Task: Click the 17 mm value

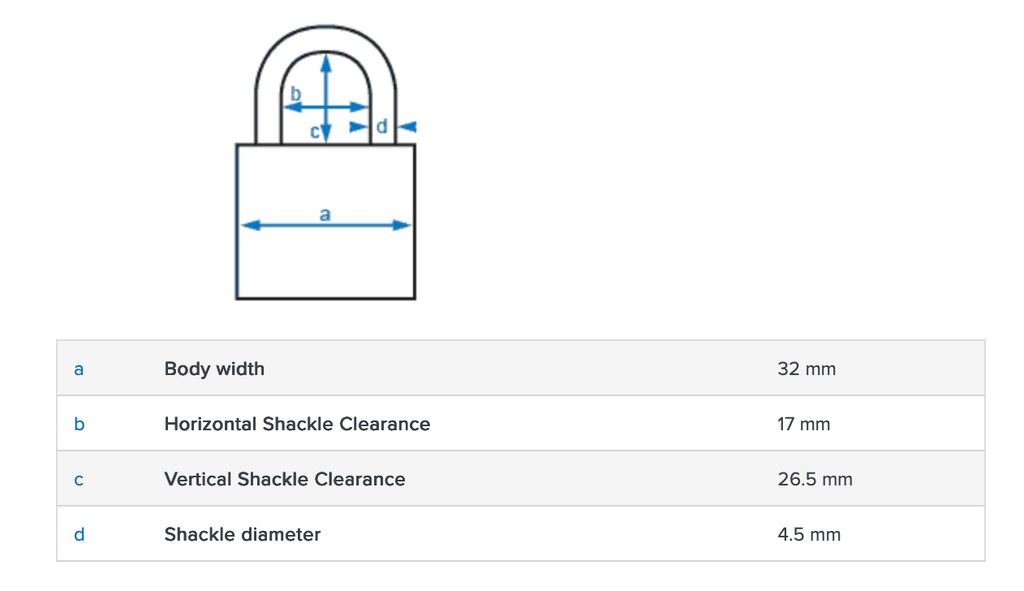Action: pos(803,424)
